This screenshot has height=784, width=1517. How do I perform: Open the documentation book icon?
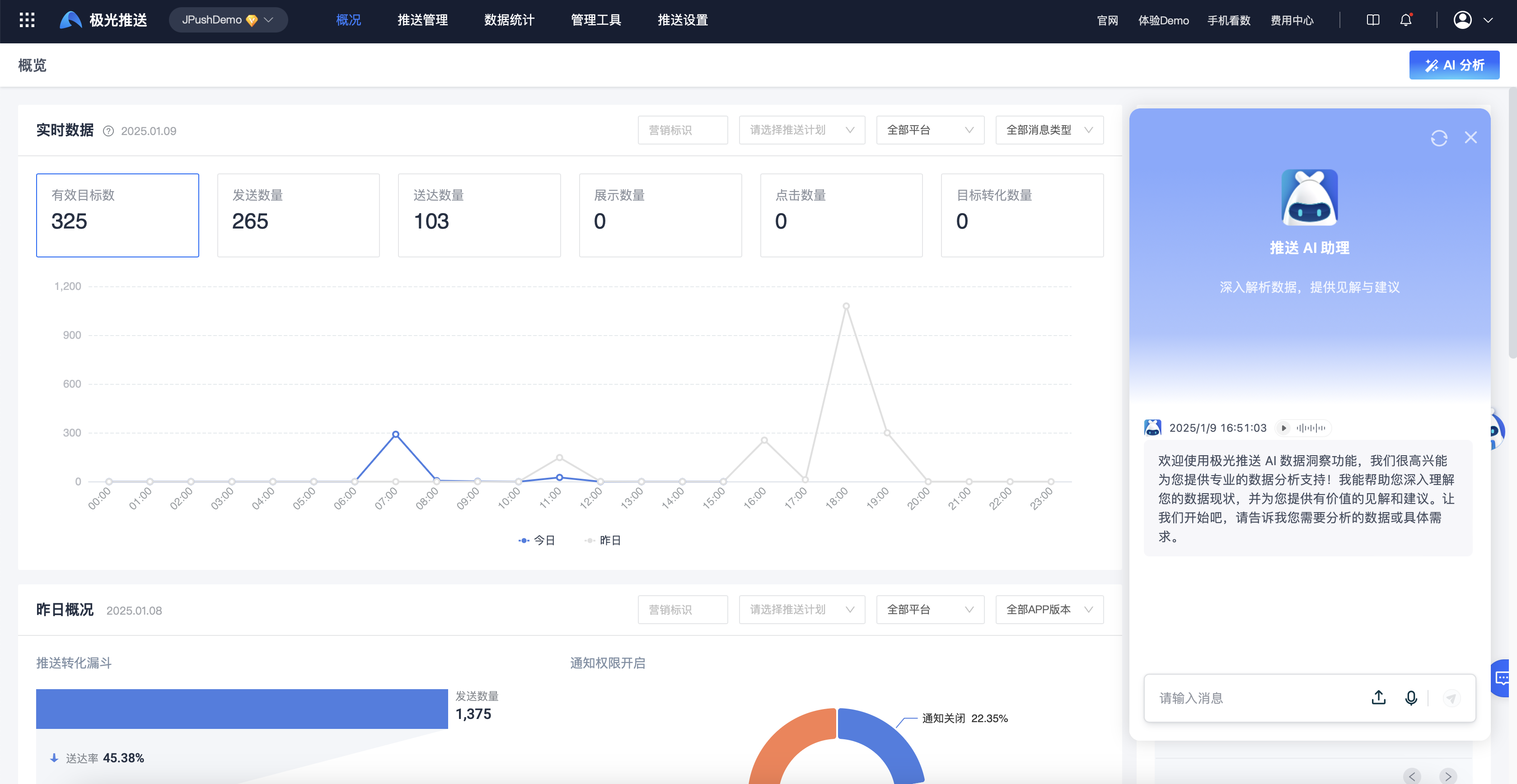click(1373, 20)
